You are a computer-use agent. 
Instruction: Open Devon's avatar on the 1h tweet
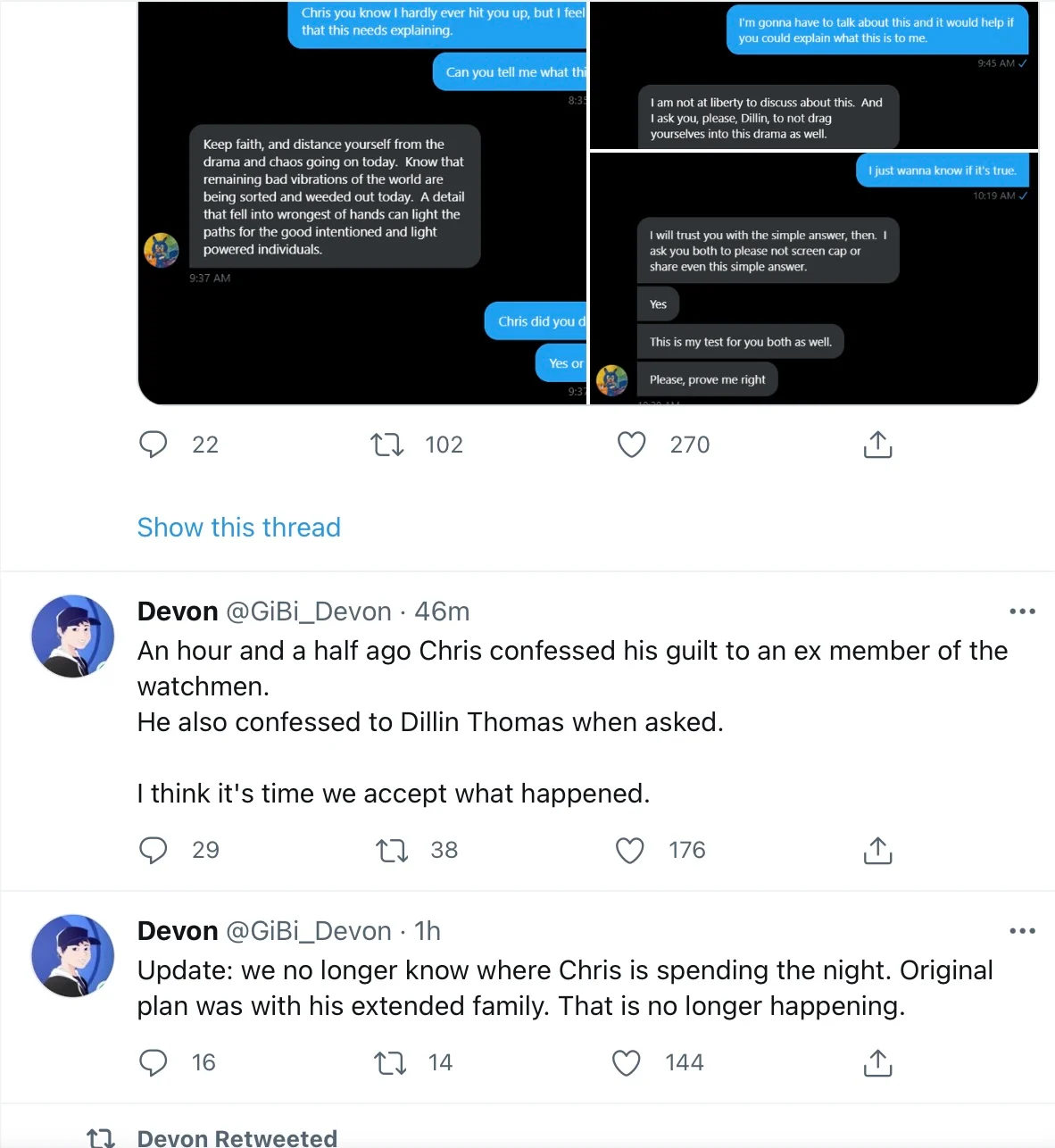click(x=73, y=956)
